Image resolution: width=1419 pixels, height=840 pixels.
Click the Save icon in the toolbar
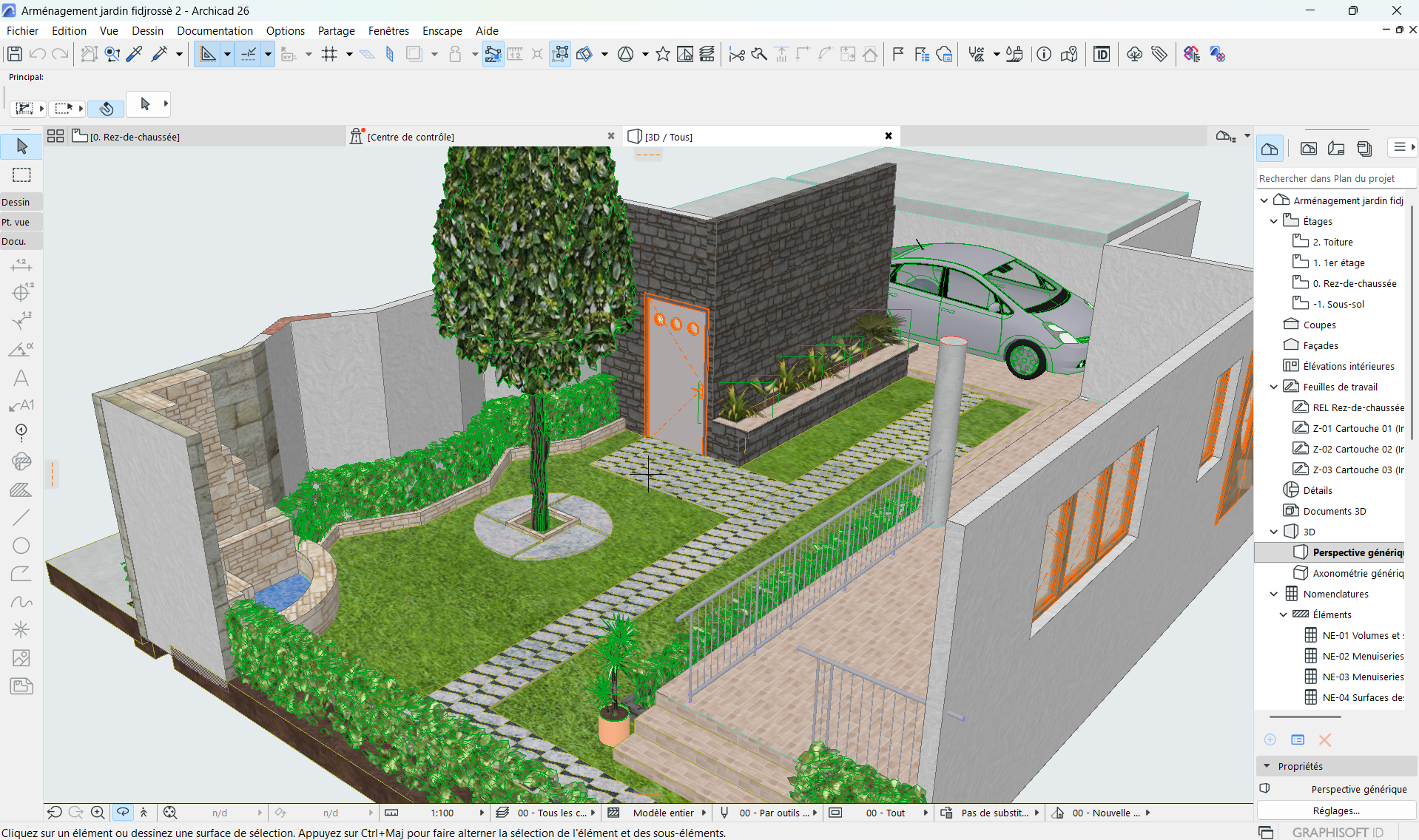(14, 54)
